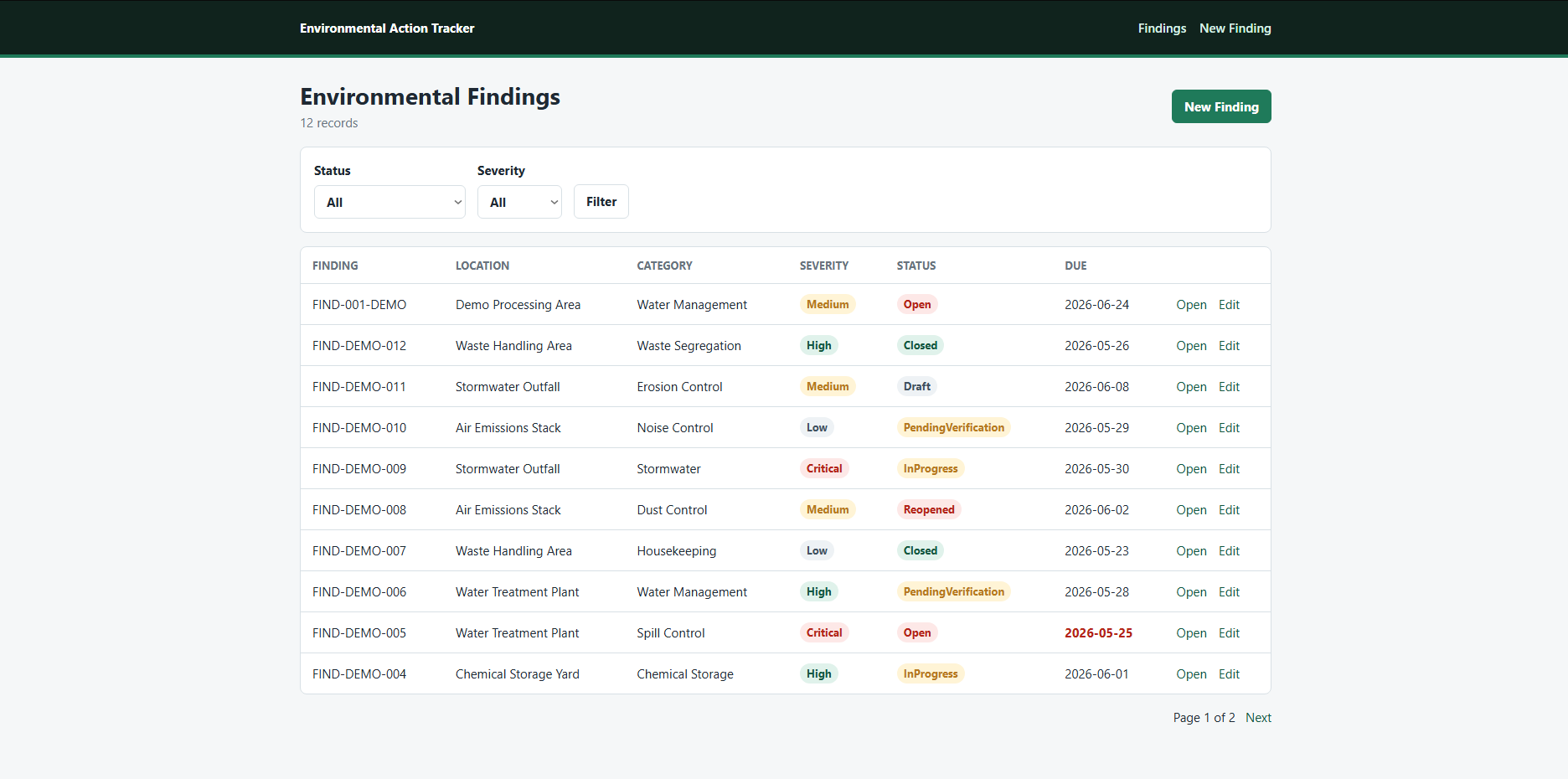Edit finding FIND-DEMO-006

pyautogui.click(x=1229, y=592)
